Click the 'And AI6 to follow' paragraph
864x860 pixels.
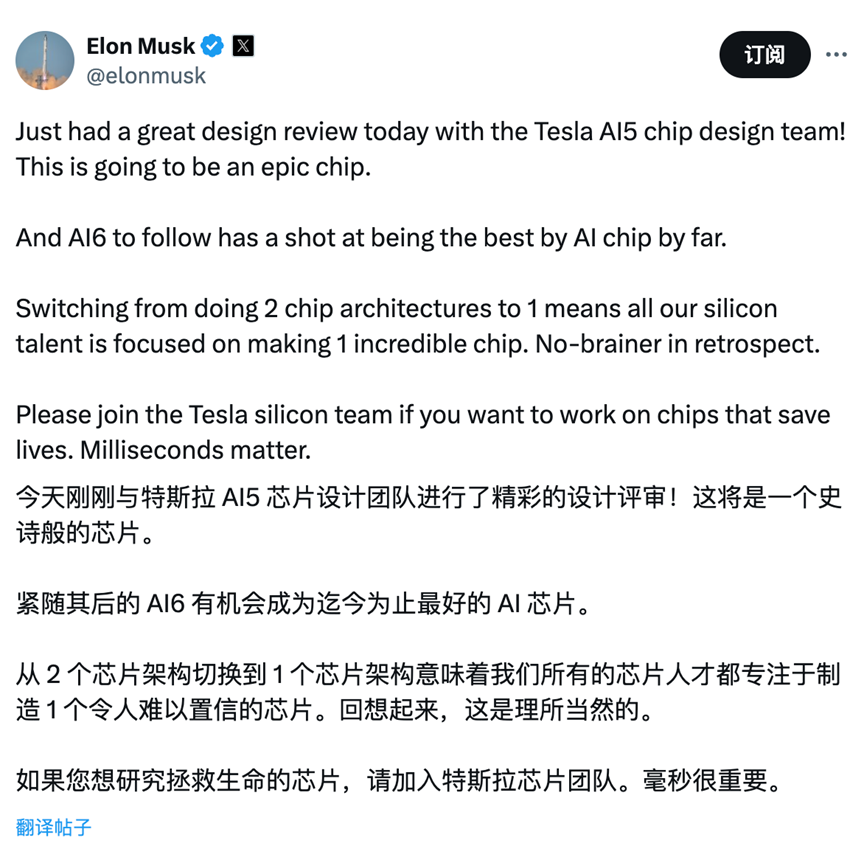(371, 238)
